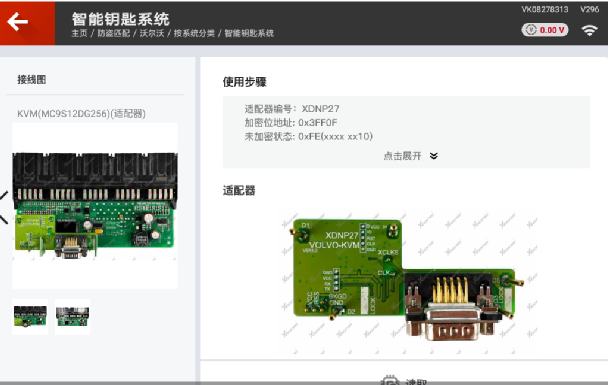
Task: Click the device serial VK08278313
Action: [x=545, y=9]
